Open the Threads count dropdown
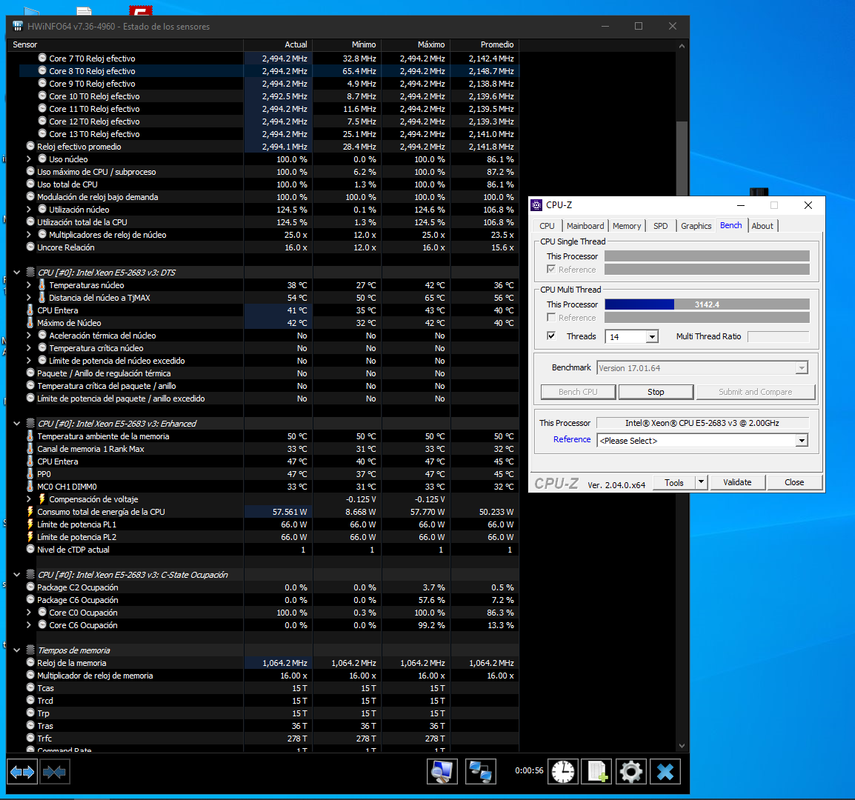This screenshot has width=855, height=800. [x=652, y=337]
